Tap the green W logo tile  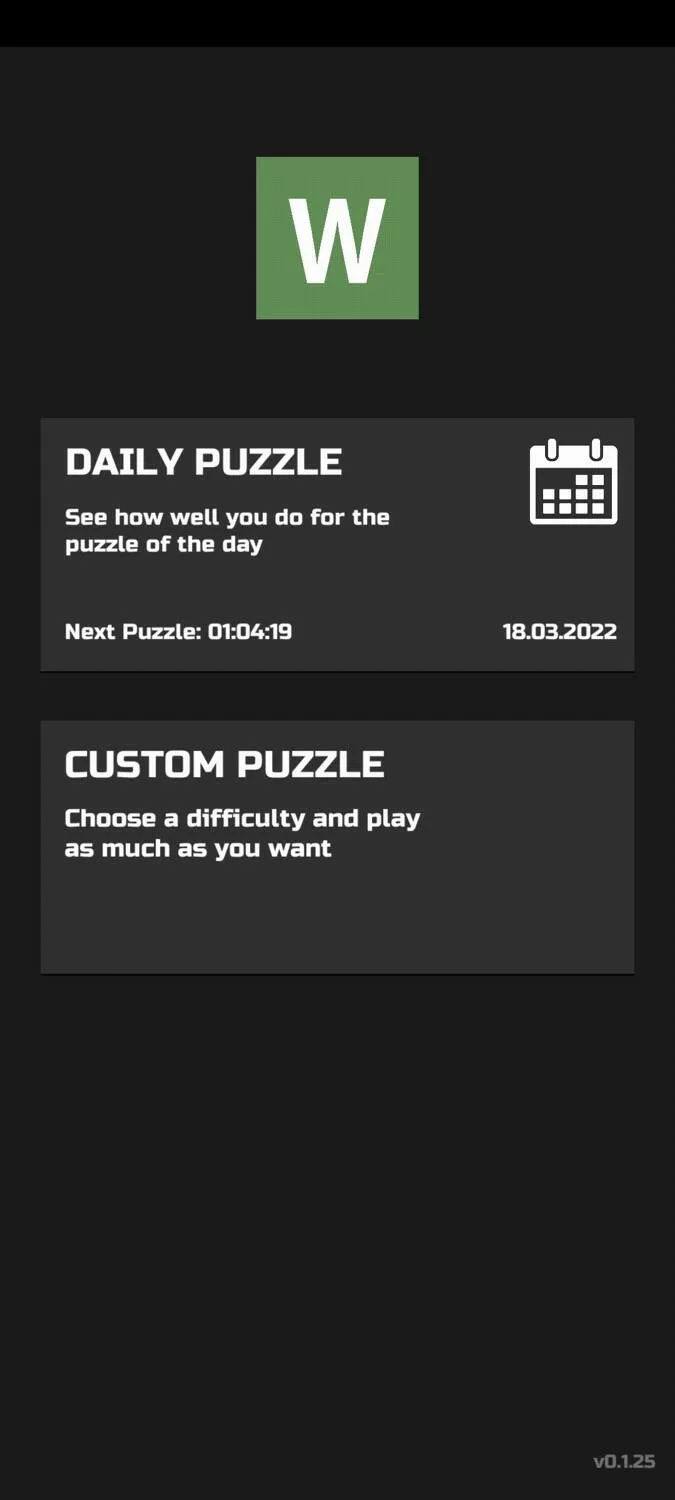point(337,238)
